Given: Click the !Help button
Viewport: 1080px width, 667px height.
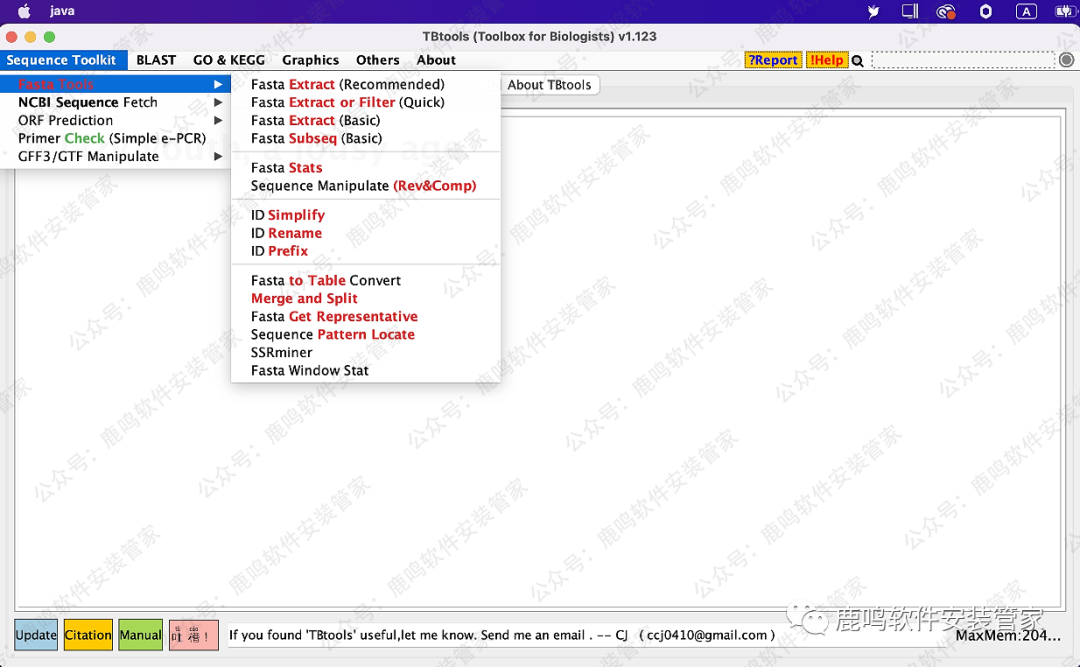Looking at the screenshot, I should point(826,60).
